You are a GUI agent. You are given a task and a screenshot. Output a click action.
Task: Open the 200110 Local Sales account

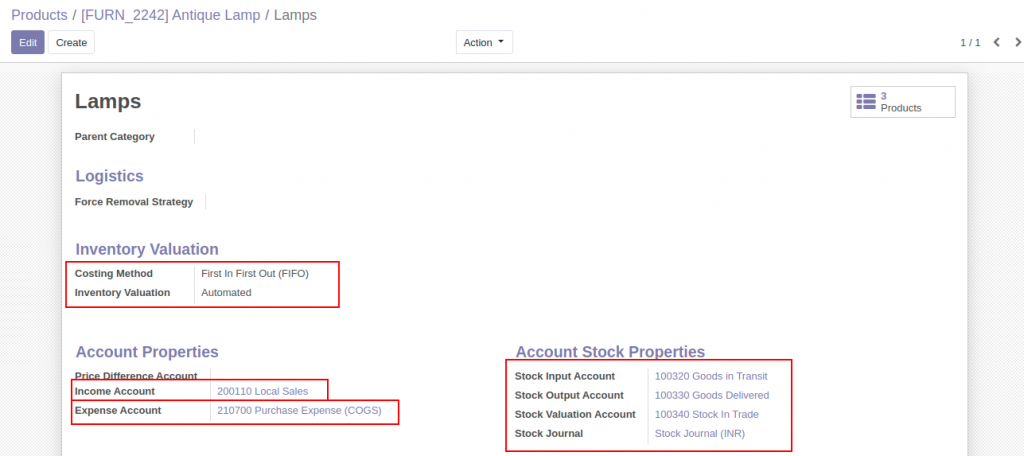click(263, 391)
